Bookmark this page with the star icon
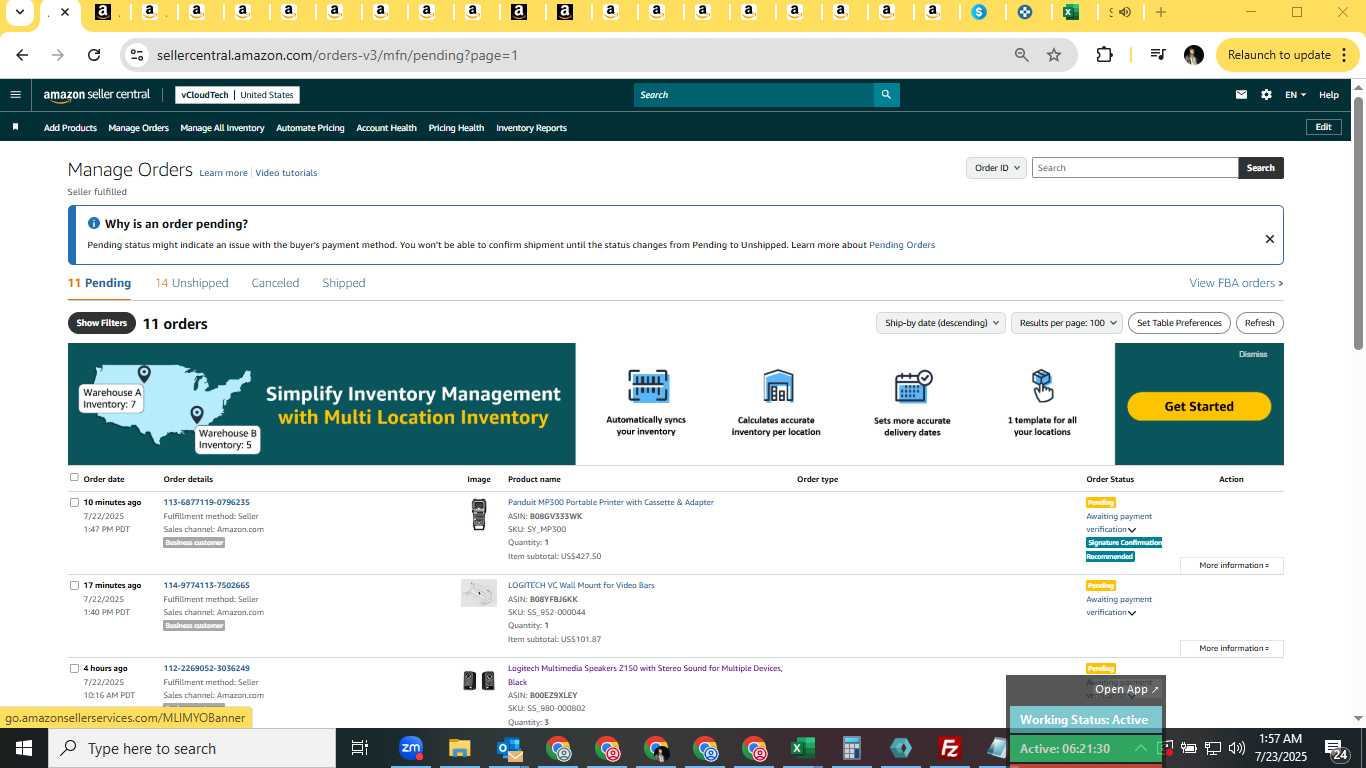Screen dimensions: 1366x768 click(1054, 55)
